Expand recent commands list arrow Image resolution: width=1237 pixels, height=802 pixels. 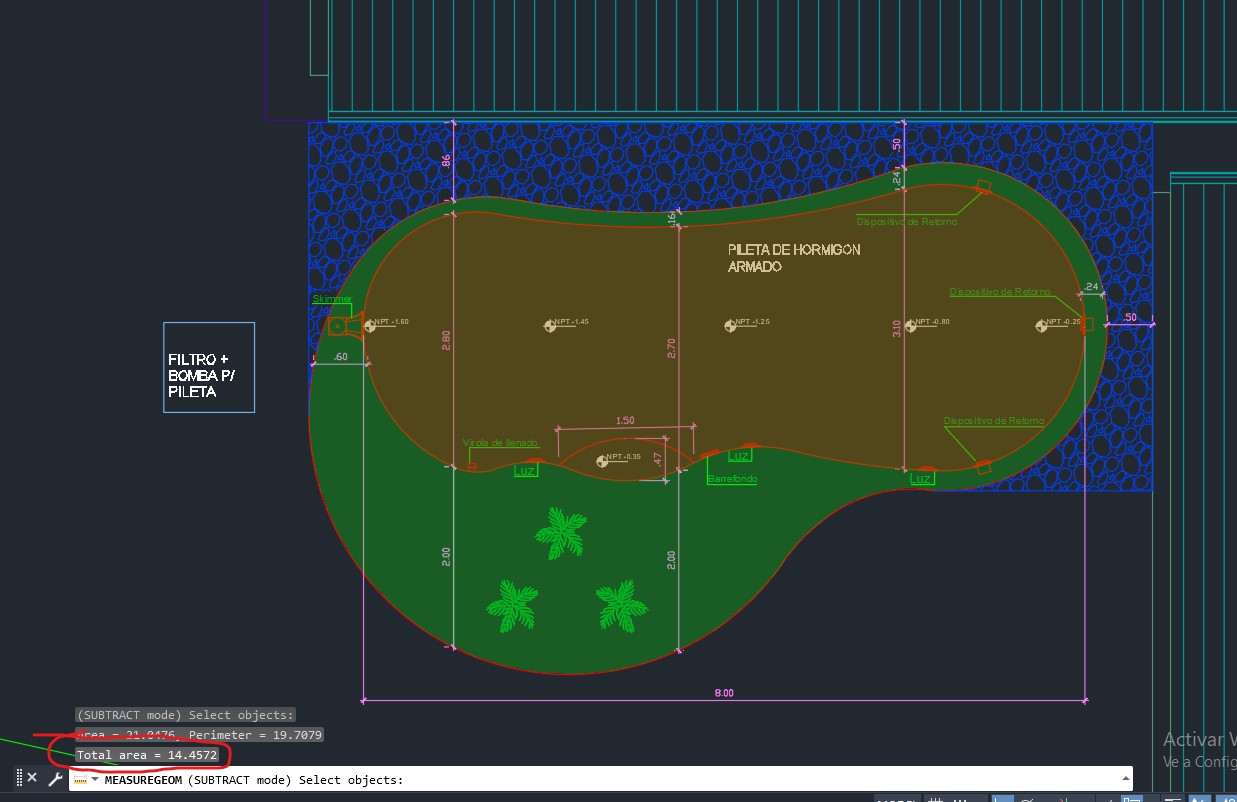(94, 780)
